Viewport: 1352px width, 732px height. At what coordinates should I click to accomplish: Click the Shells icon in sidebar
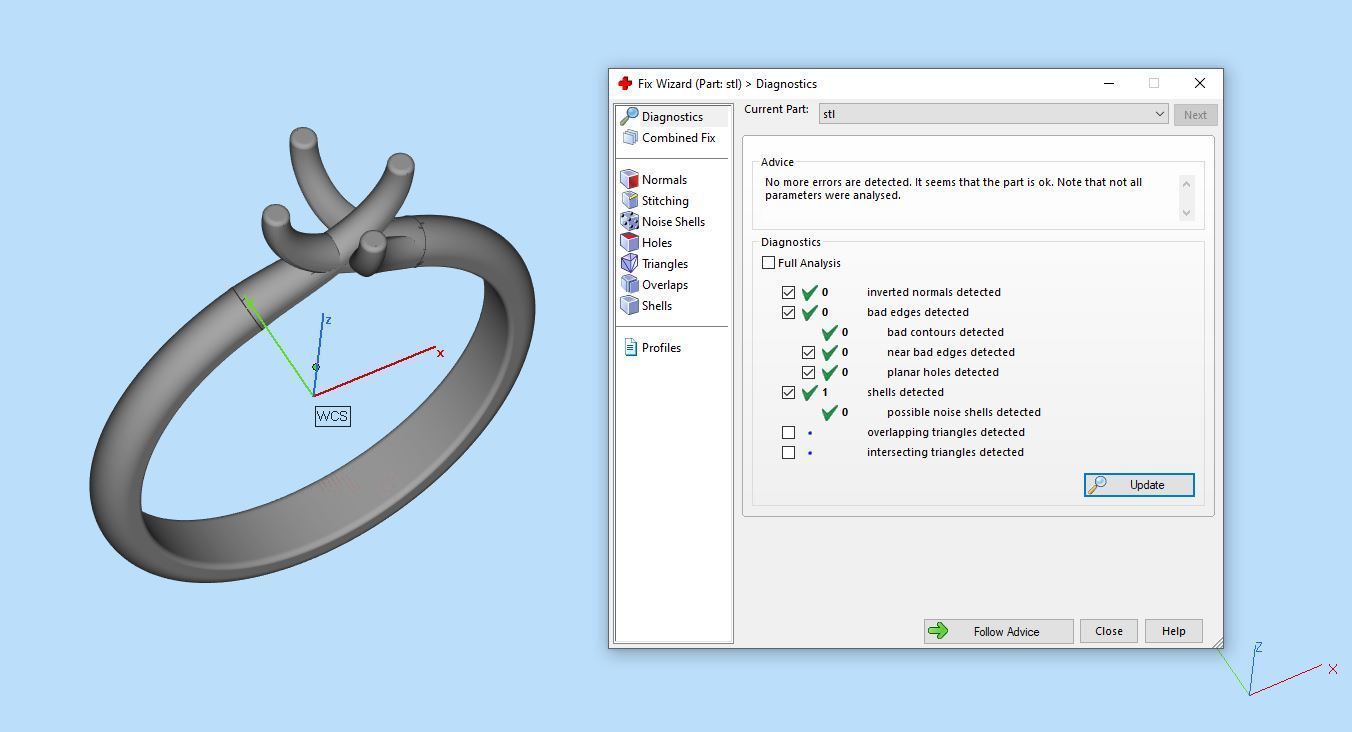coord(629,306)
